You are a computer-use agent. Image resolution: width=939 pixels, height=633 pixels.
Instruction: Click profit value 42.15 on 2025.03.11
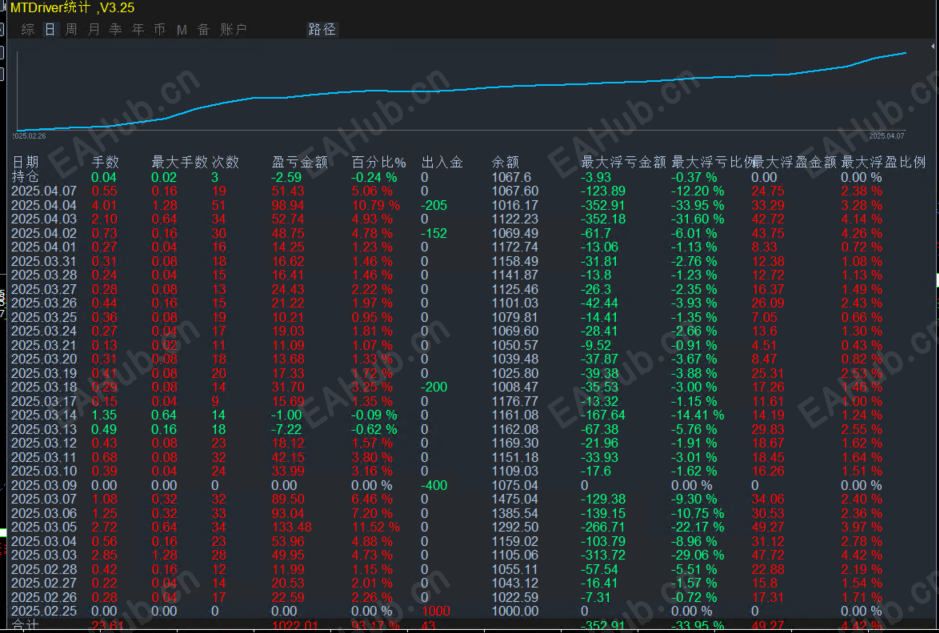click(x=288, y=457)
